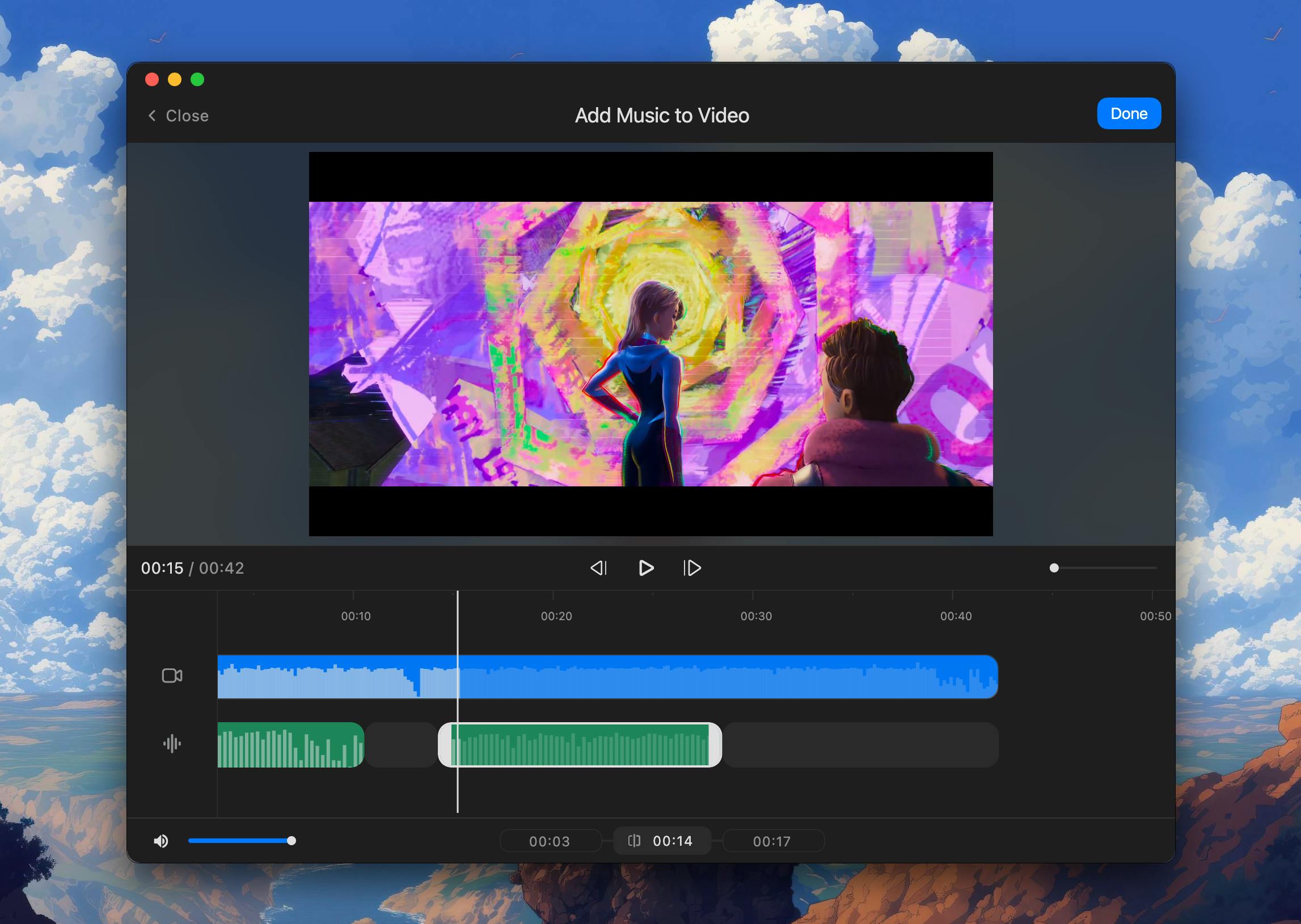
Task: Close the window with the red button
Action: [x=152, y=79]
